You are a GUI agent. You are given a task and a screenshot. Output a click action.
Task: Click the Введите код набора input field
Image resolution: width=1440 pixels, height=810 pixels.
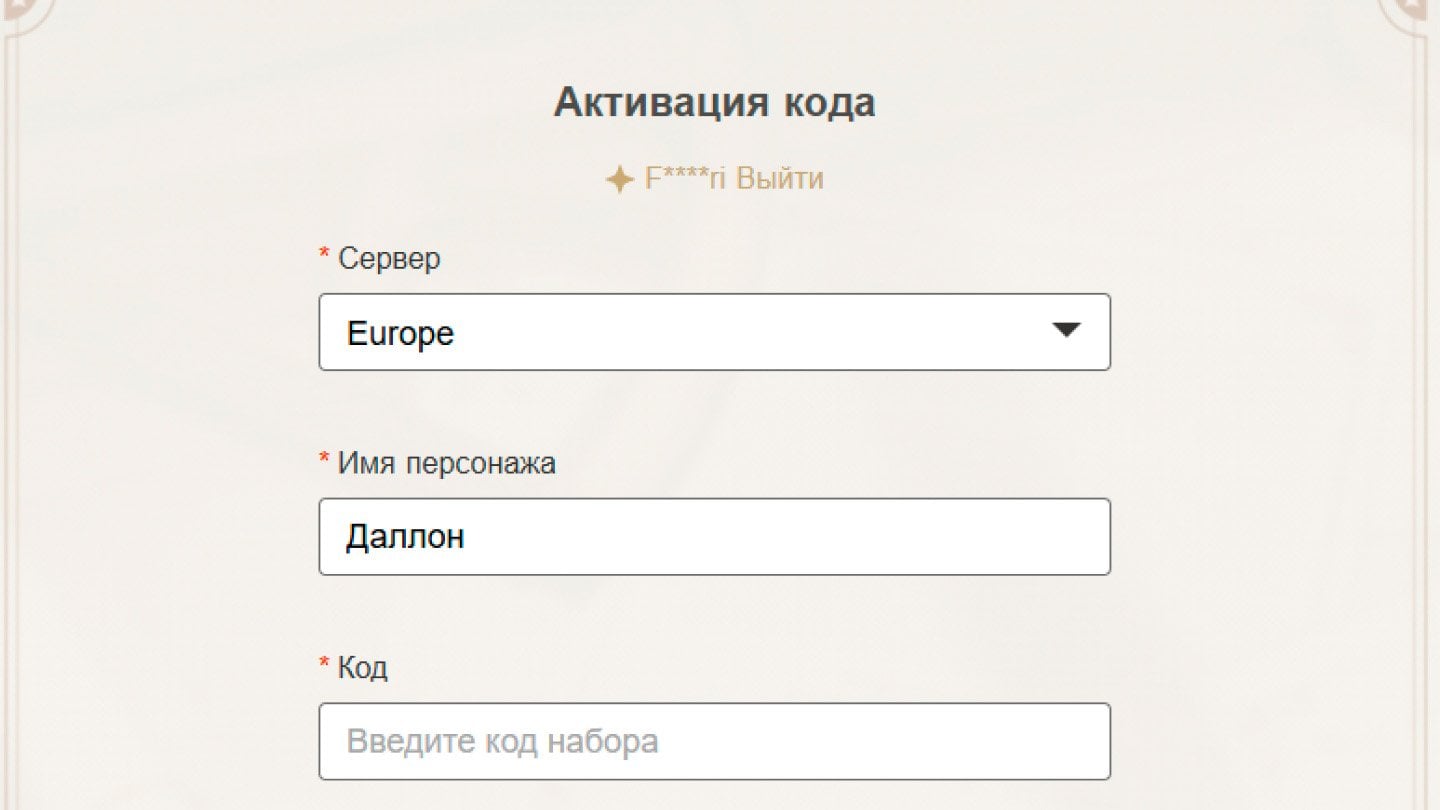click(x=715, y=741)
